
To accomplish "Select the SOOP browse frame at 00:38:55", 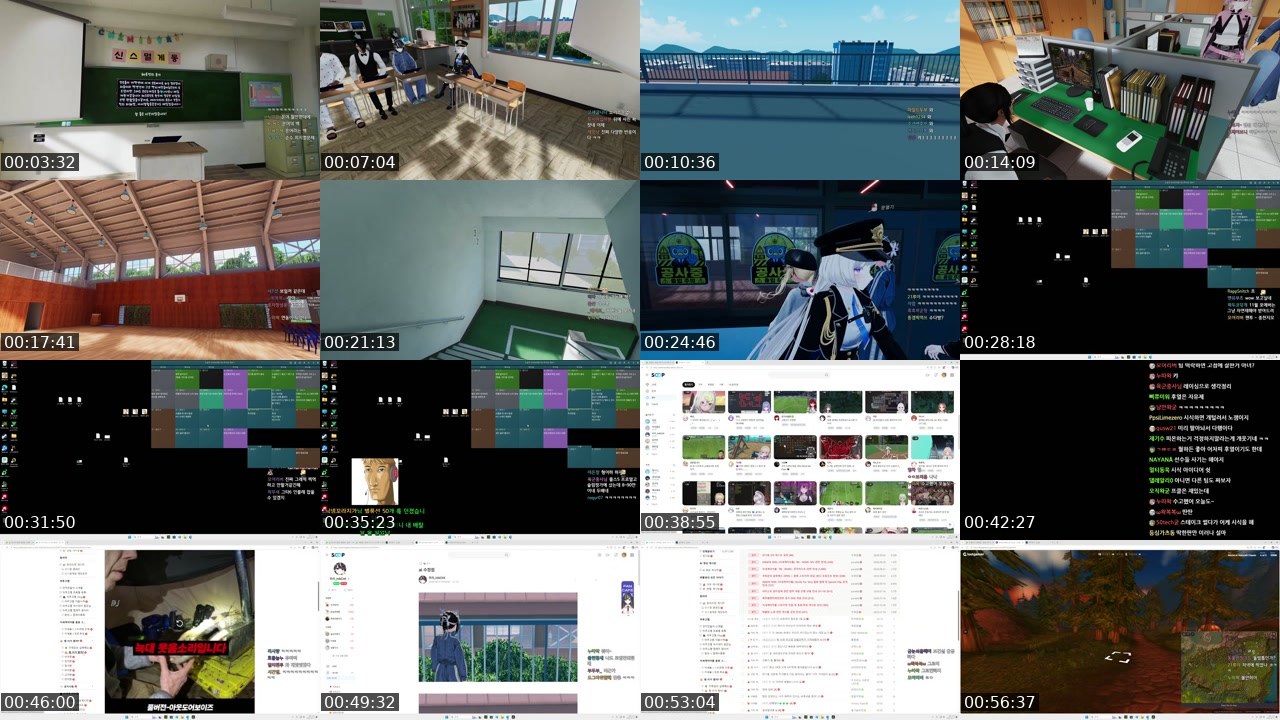I will point(800,450).
